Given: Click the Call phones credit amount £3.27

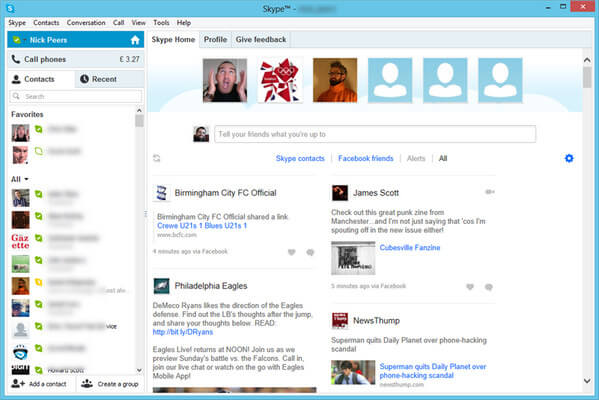Looking at the screenshot, I should tap(130, 59).
